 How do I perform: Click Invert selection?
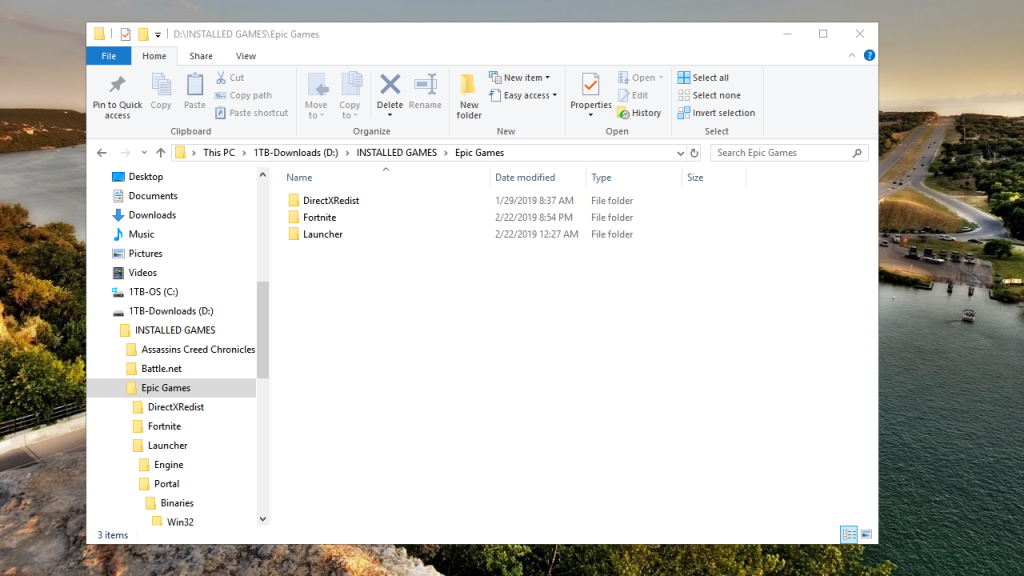click(716, 112)
